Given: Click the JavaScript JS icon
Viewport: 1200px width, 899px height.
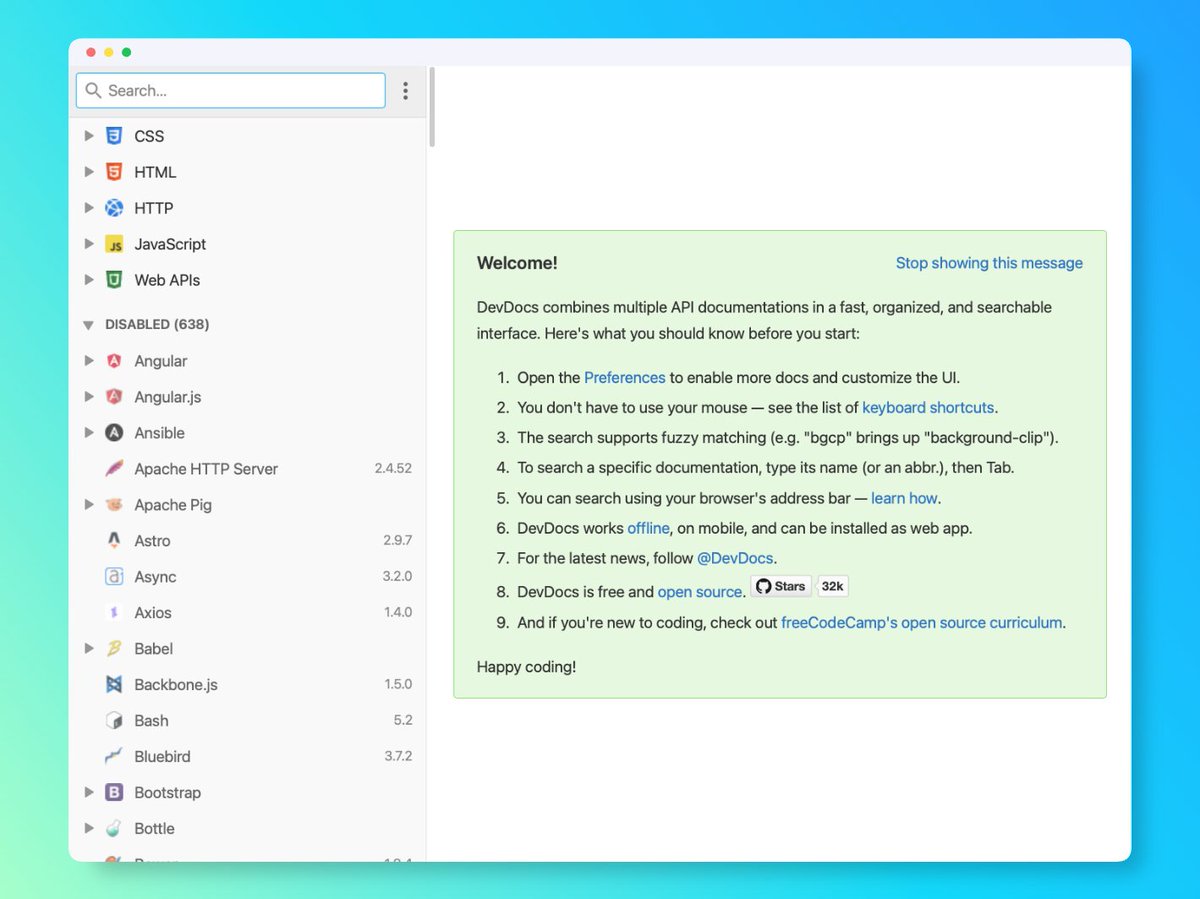Looking at the screenshot, I should (114, 244).
